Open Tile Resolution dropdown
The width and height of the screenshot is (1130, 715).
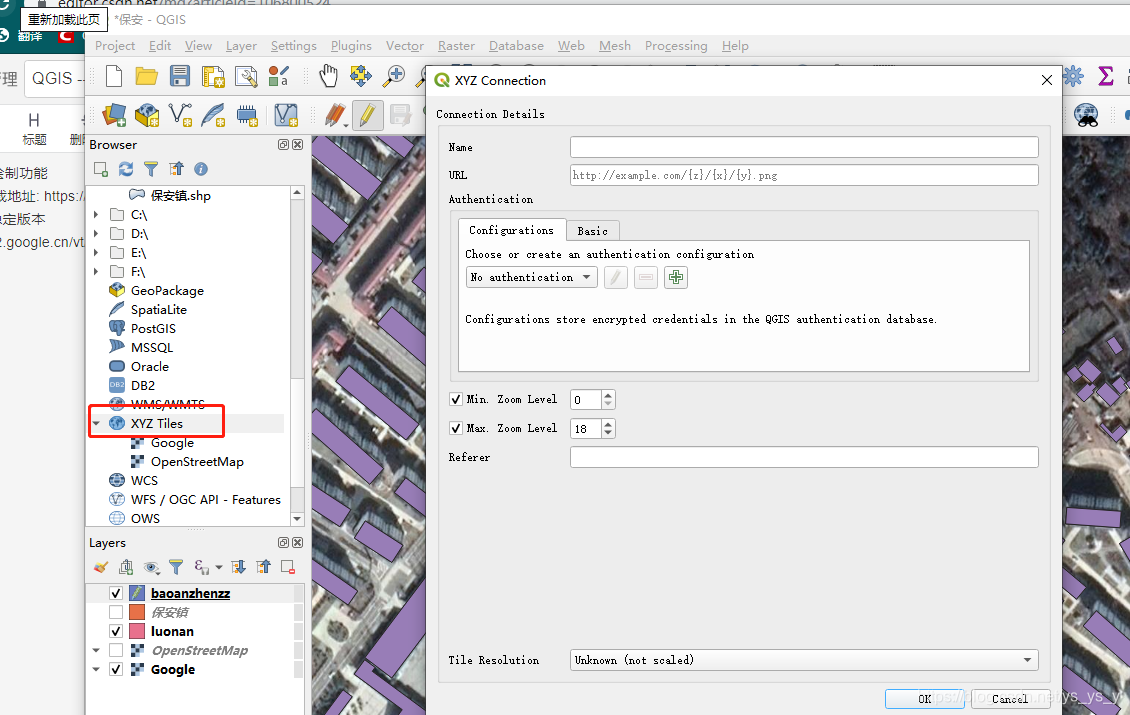[804, 660]
